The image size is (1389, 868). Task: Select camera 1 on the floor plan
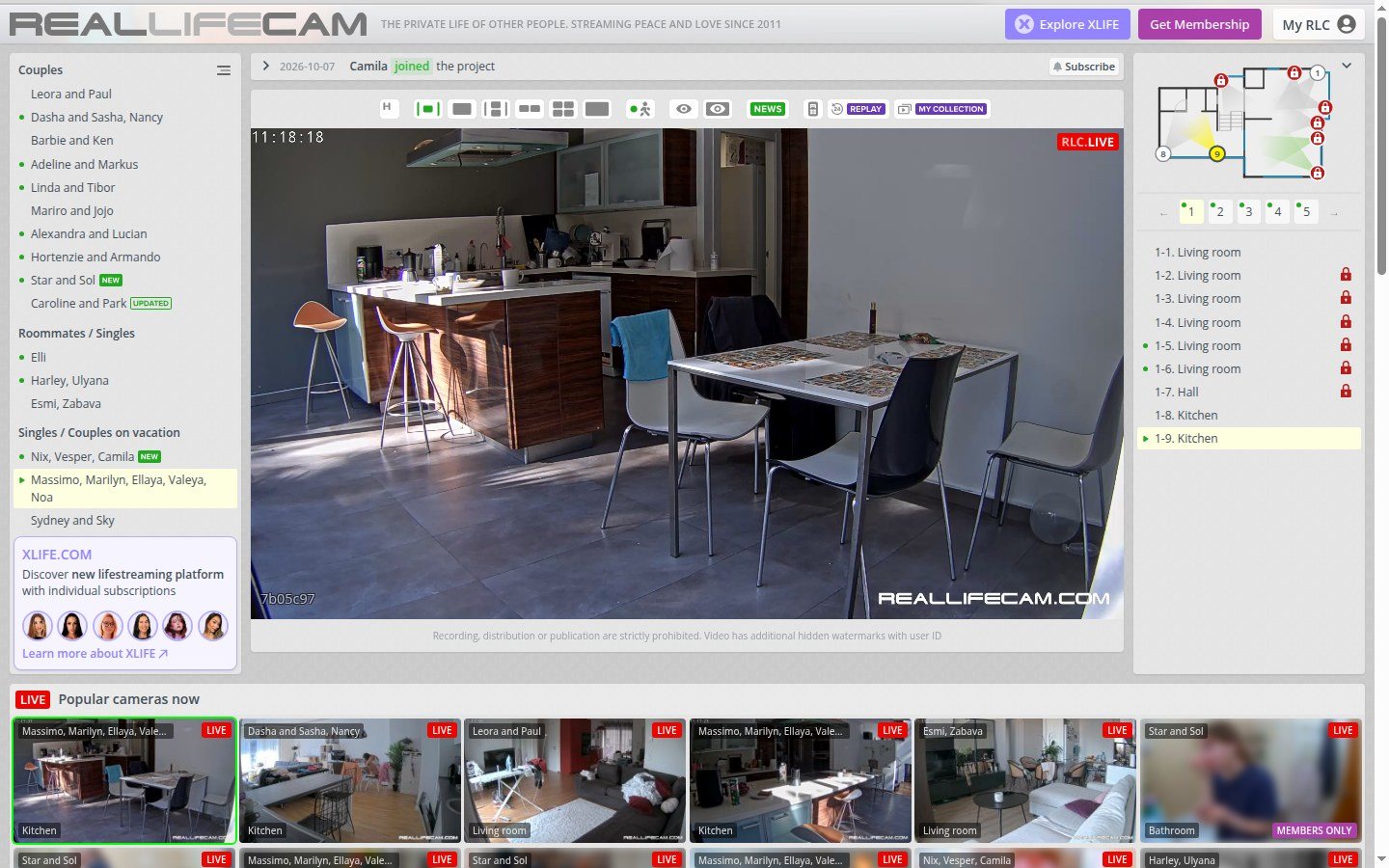pyautogui.click(x=1318, y=72)
